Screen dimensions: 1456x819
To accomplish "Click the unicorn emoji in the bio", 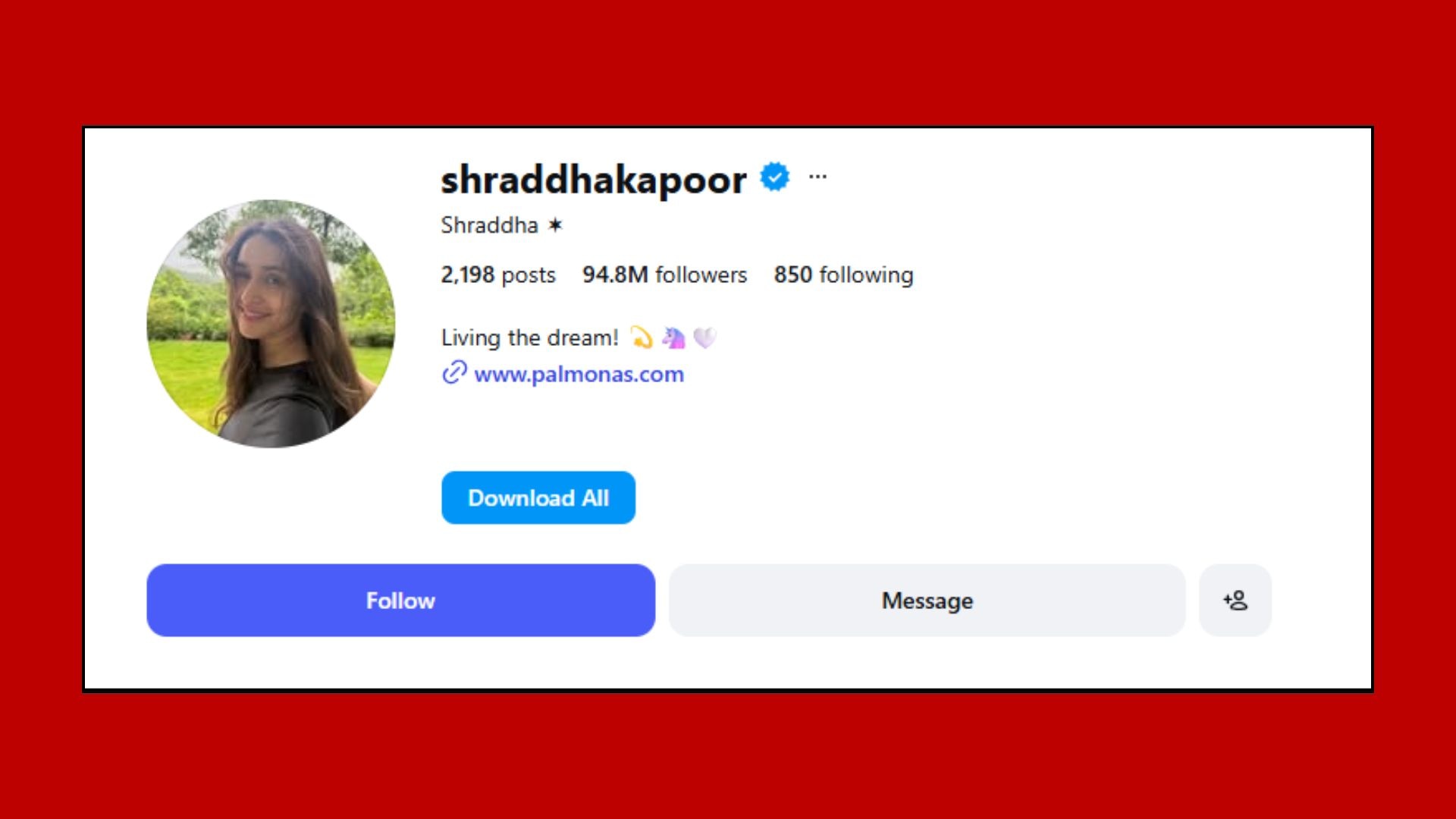I will 673,337.
